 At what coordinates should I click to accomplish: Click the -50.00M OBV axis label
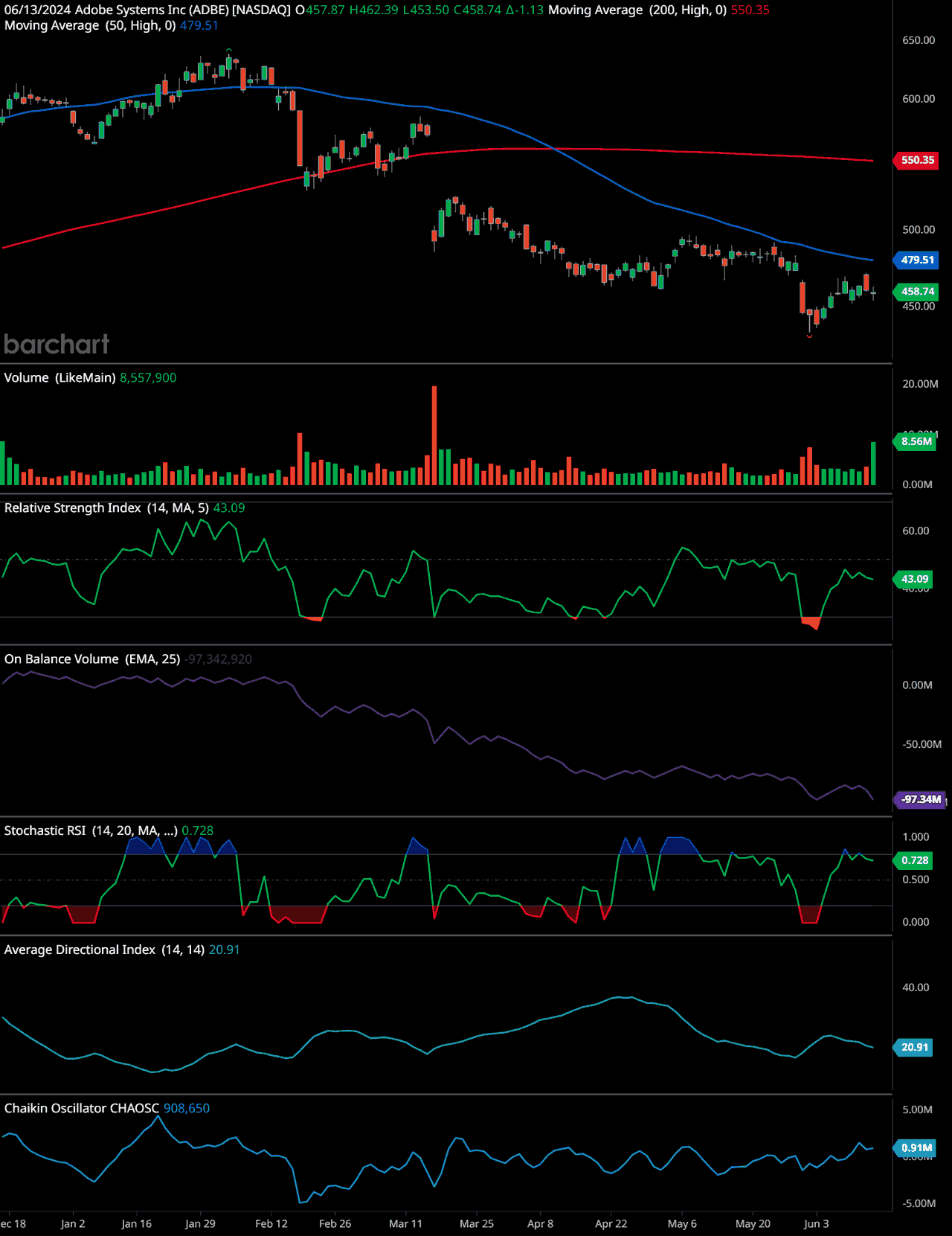tap(922, 745)
